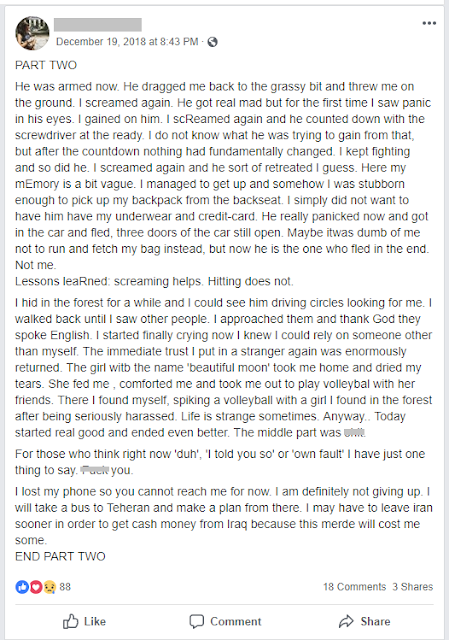
Task: Click the Like thumbs-up outline icon
Action: 71,621
